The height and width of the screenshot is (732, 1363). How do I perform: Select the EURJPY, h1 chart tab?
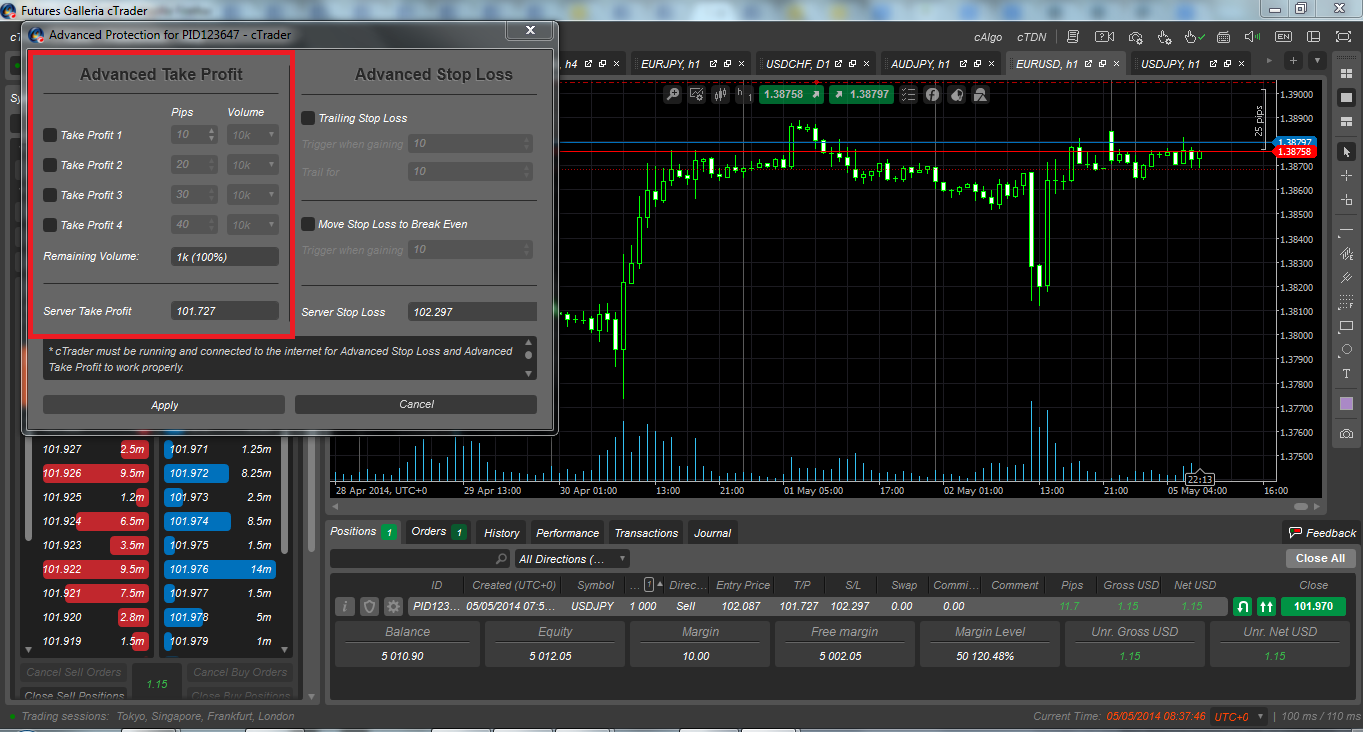coord(690,63)
